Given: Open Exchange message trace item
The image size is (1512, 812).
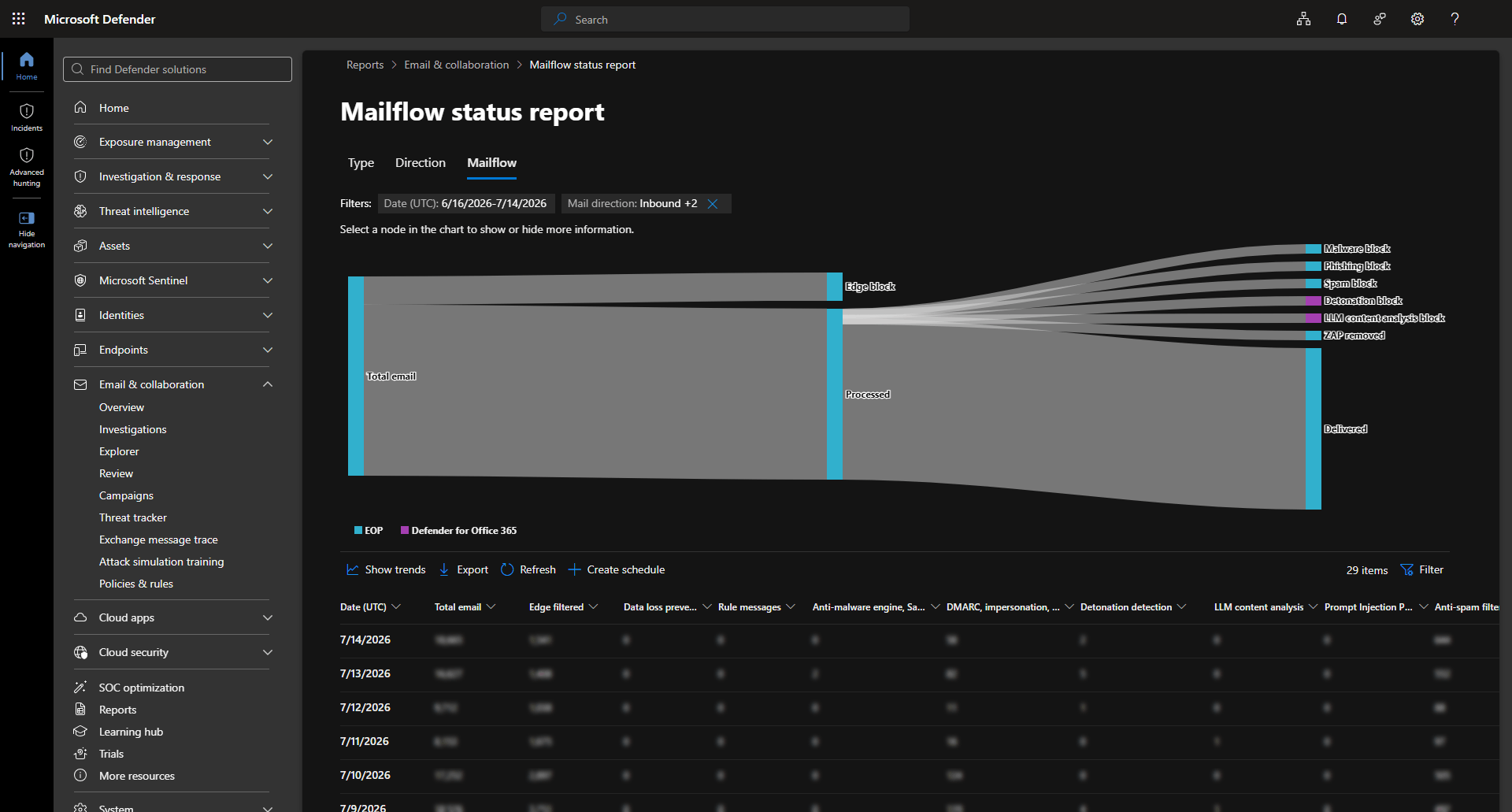Looking at the screenshot, I should click(x=158, y=539).
